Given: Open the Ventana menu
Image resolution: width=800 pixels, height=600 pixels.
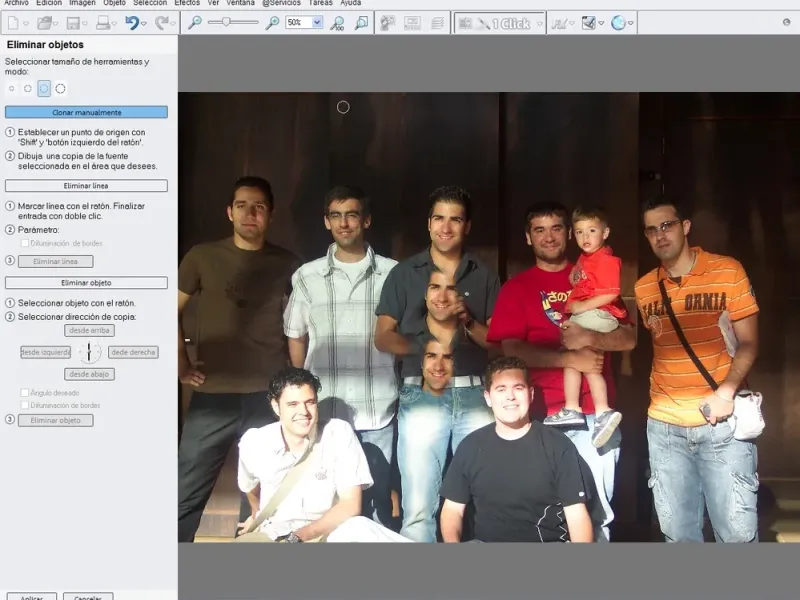Looking at the screenshot, I should tap(240, 3).
